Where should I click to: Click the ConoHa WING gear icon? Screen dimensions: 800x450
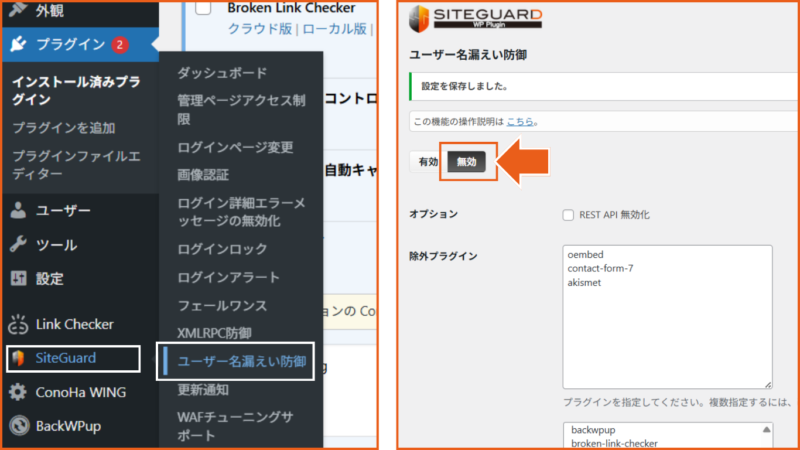[x=18, y=392]
